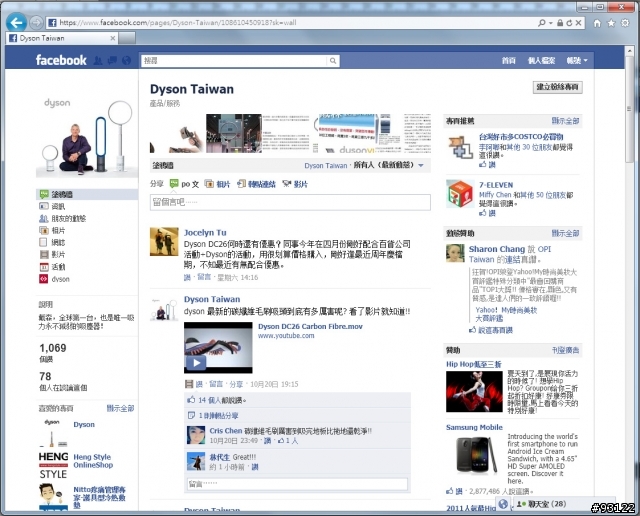The image size is (640, 516).
Task: Click the lock security icon in address bar
Action: click(560, 23)
